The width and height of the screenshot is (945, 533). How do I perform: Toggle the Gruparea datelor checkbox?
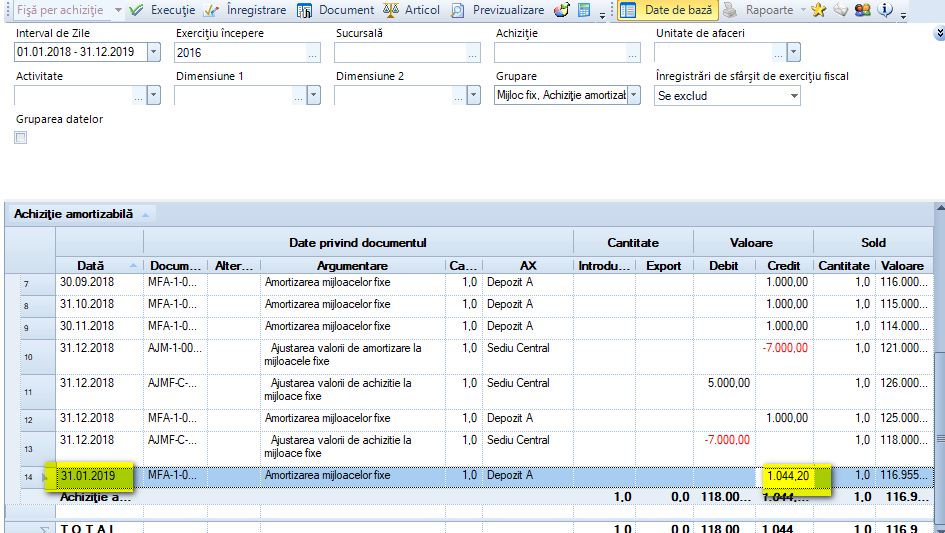[20, 137]
